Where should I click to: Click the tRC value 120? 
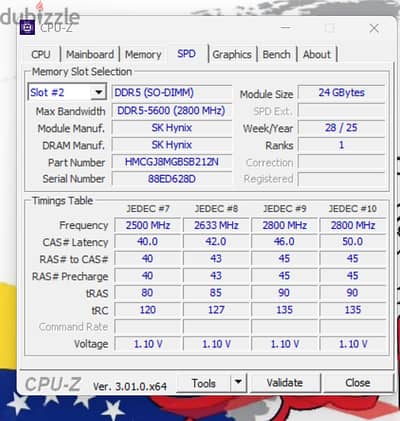(148, 310)
